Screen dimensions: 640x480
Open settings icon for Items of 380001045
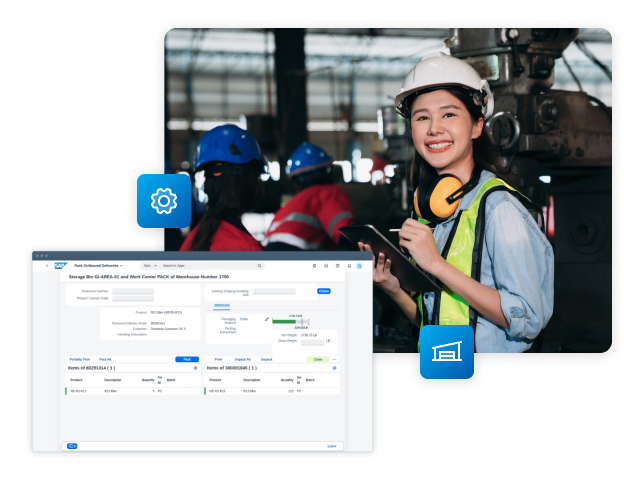pyautogui.click(x=334, y=368)
